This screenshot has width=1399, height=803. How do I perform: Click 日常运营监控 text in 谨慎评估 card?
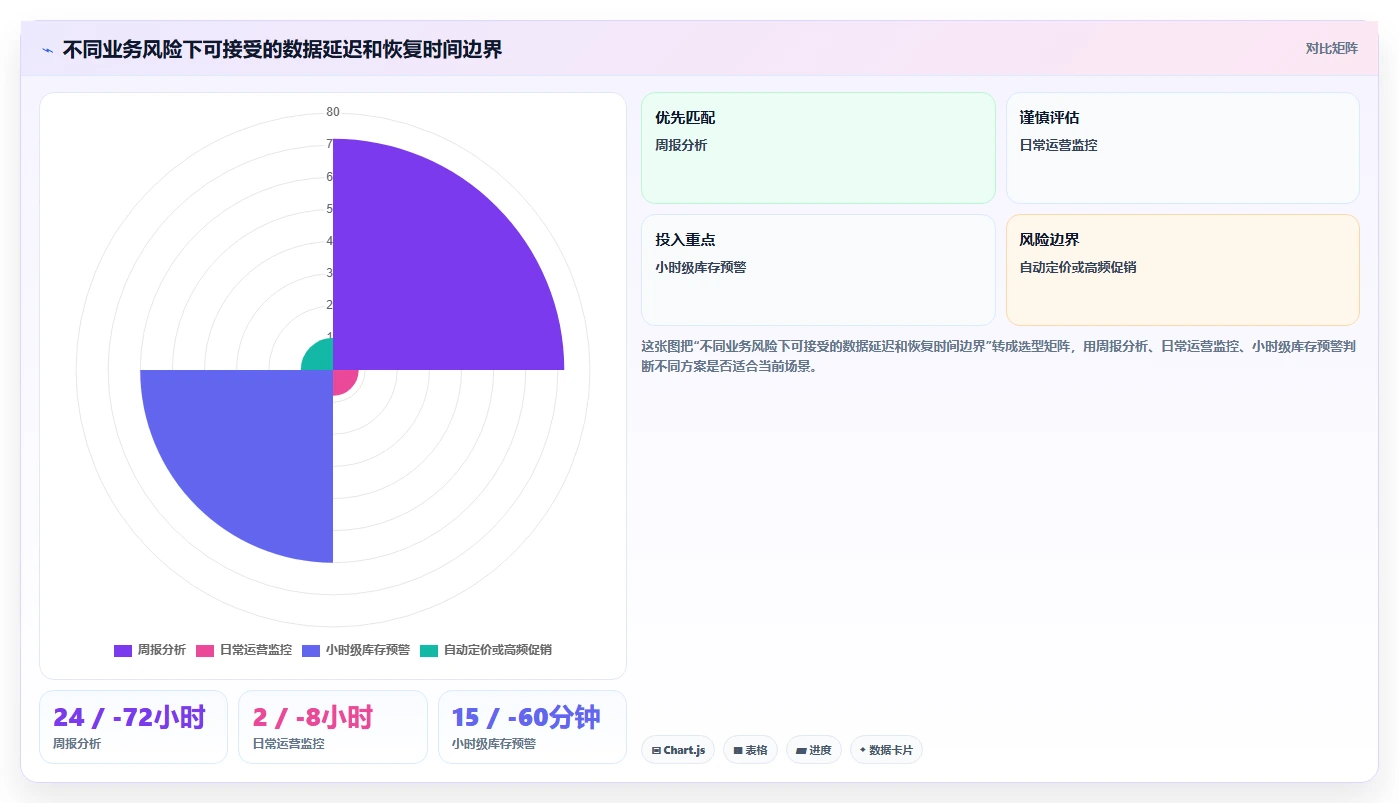1058,145
